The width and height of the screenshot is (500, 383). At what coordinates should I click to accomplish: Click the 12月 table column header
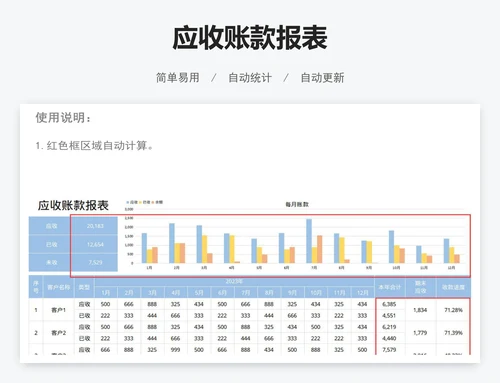pos(363,292)
